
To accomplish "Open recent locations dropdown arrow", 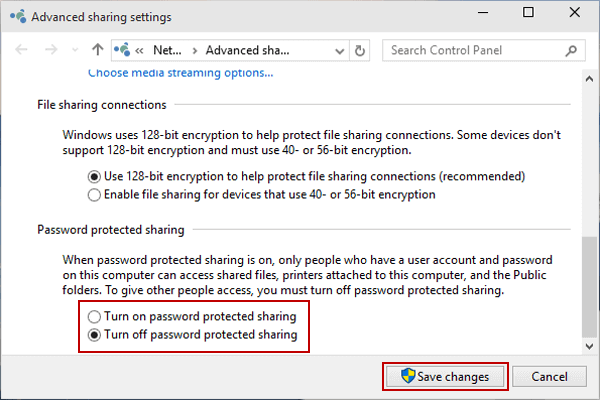I will tap(75, 50).
